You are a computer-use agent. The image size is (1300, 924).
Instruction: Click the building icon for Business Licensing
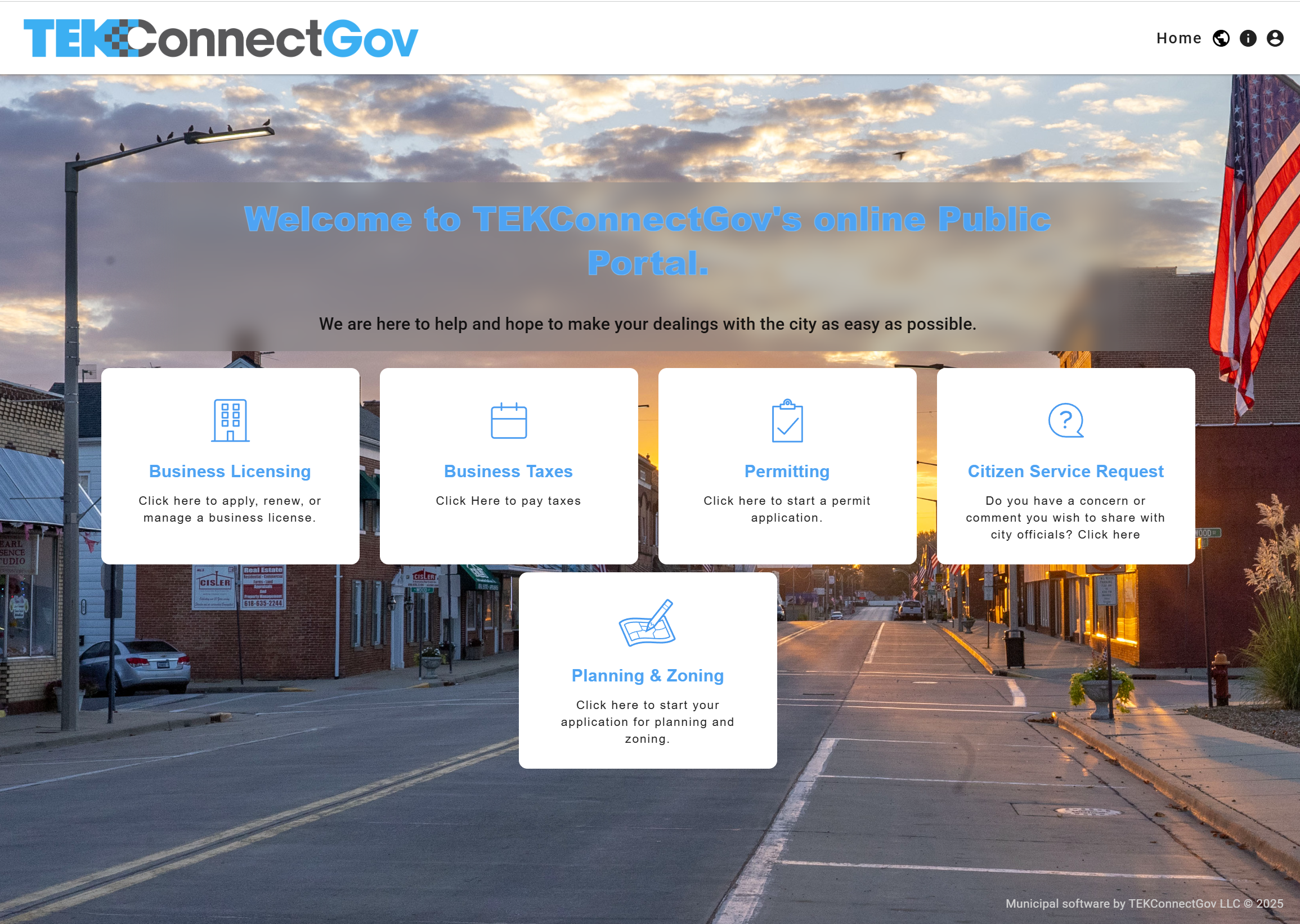(230, 420)
